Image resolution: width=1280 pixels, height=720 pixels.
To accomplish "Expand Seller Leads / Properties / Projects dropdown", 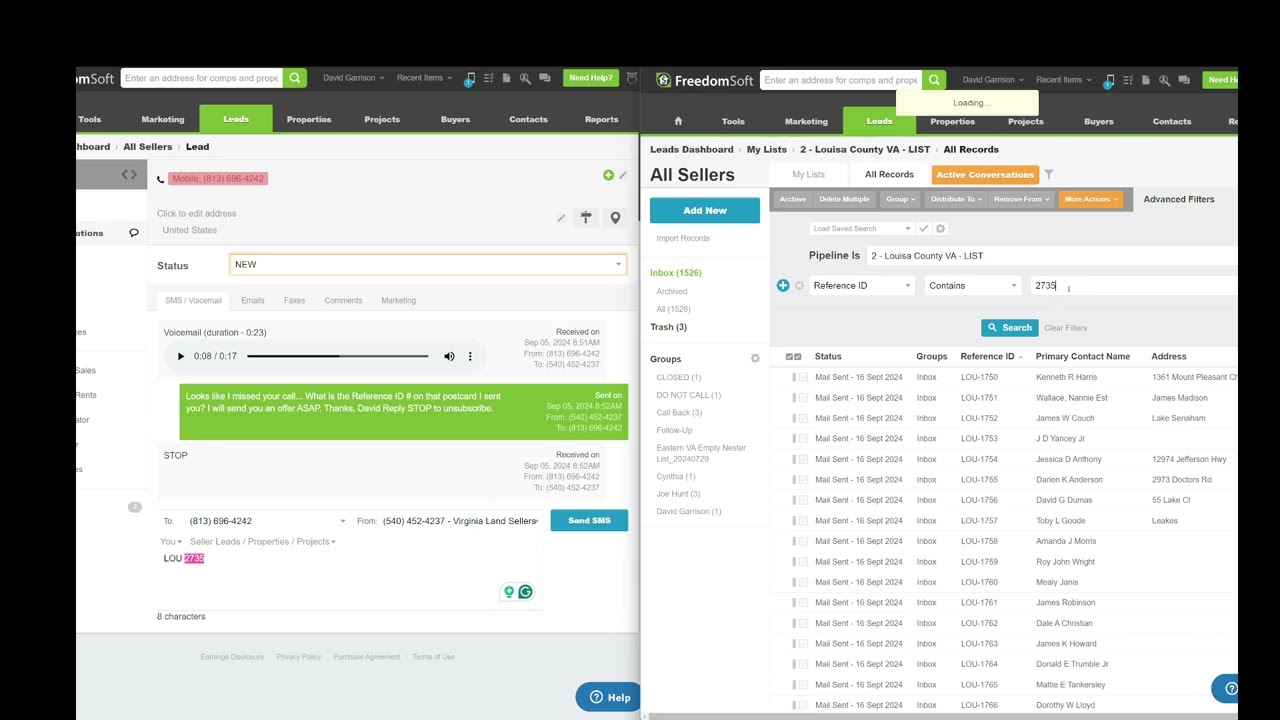I will click(263, 542).
